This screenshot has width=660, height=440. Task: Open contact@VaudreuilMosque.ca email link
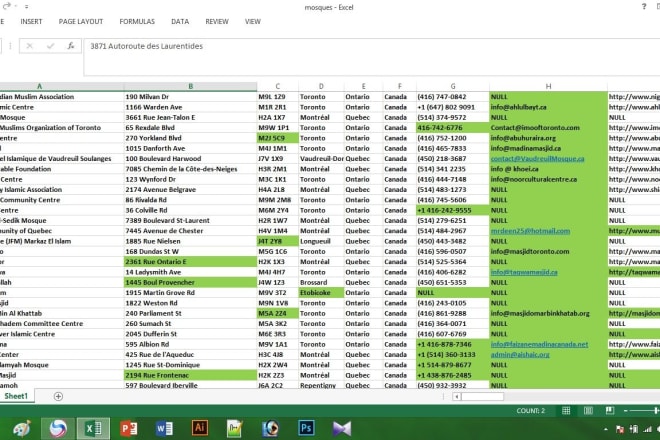click(538, 159)
